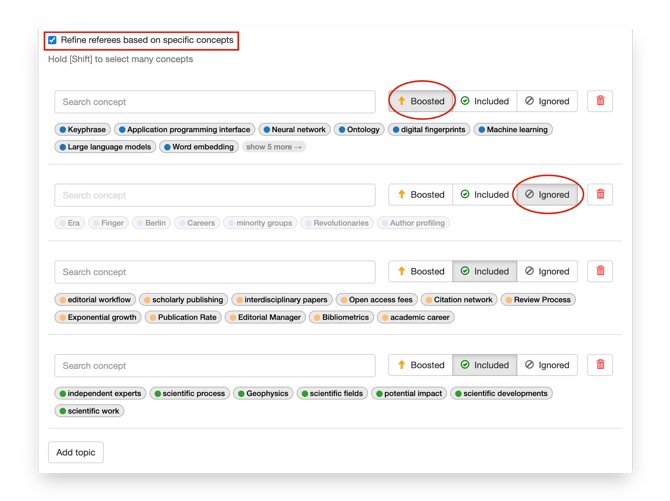Select the Keyphrase concept tag
The image size is (670, 501).
coord(82,130)
